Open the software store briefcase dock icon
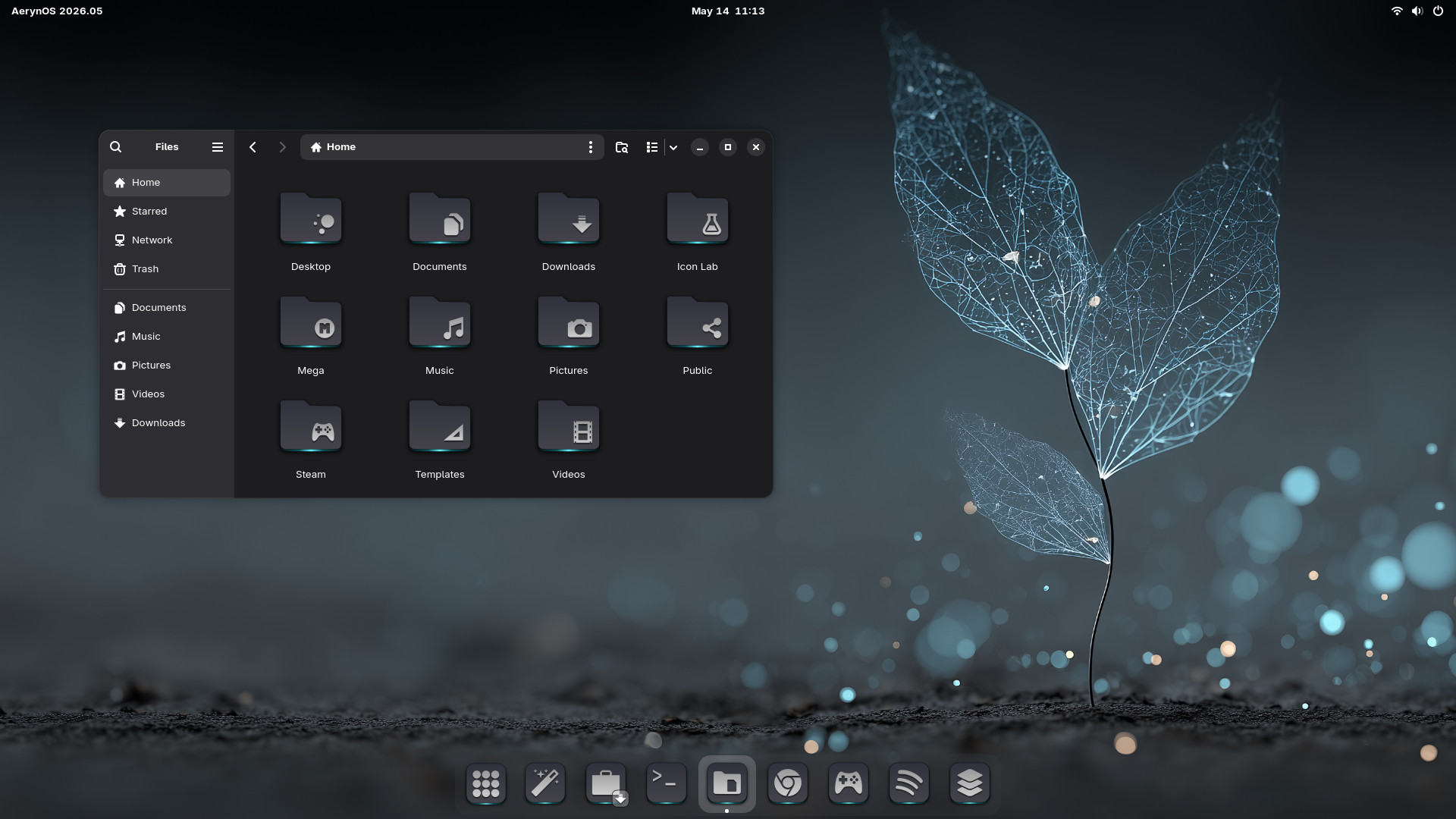 606,783
